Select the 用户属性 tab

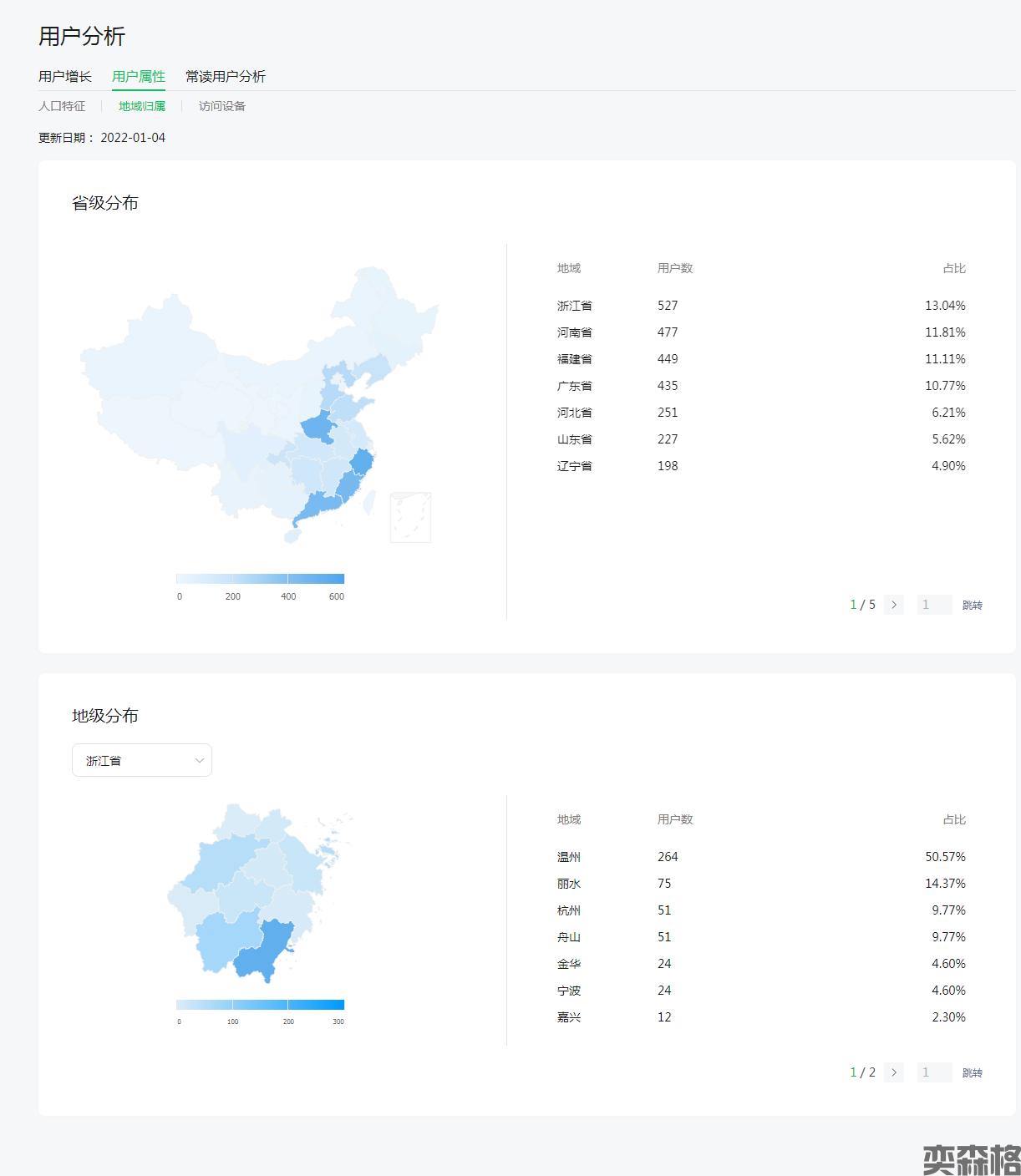[x=139, y=76]
